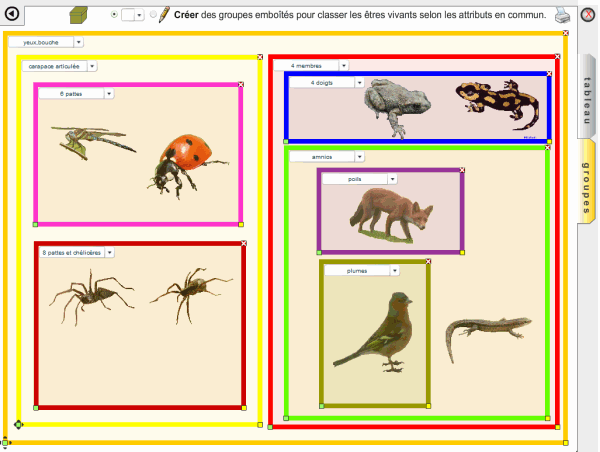Screen dimensions: 600x452
Task: Delete the green amnios group
Action: tap(548, 148)
